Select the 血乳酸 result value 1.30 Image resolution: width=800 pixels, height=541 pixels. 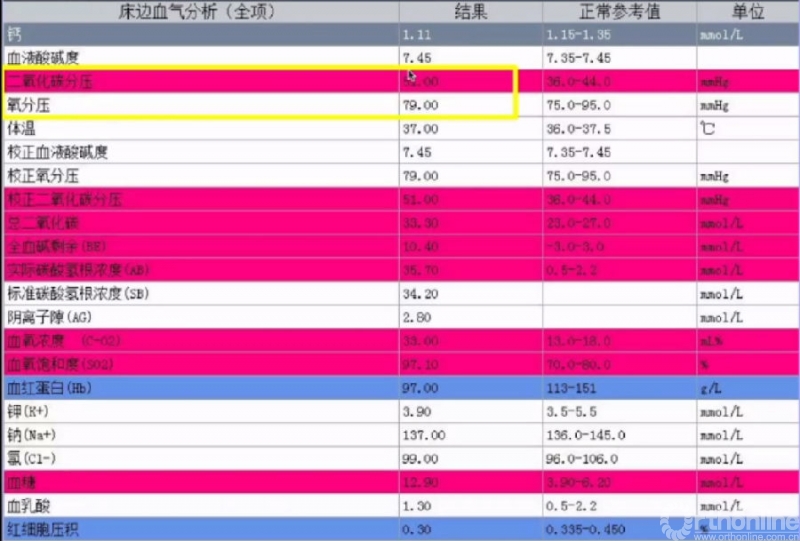pos(416,506)
